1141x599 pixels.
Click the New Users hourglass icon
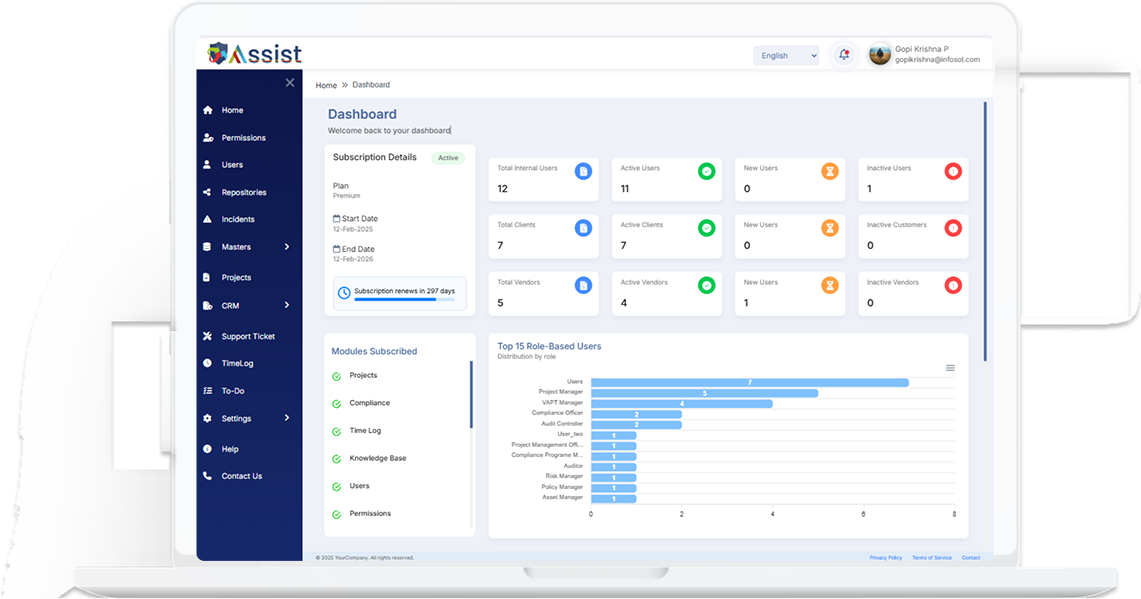(830, 172)
